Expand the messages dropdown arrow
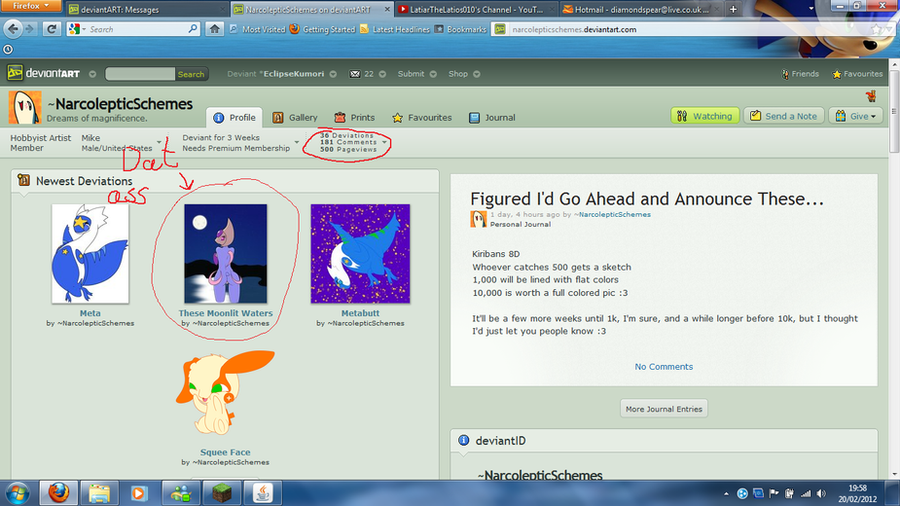This screenshot has height=506, width=900. 382,74
